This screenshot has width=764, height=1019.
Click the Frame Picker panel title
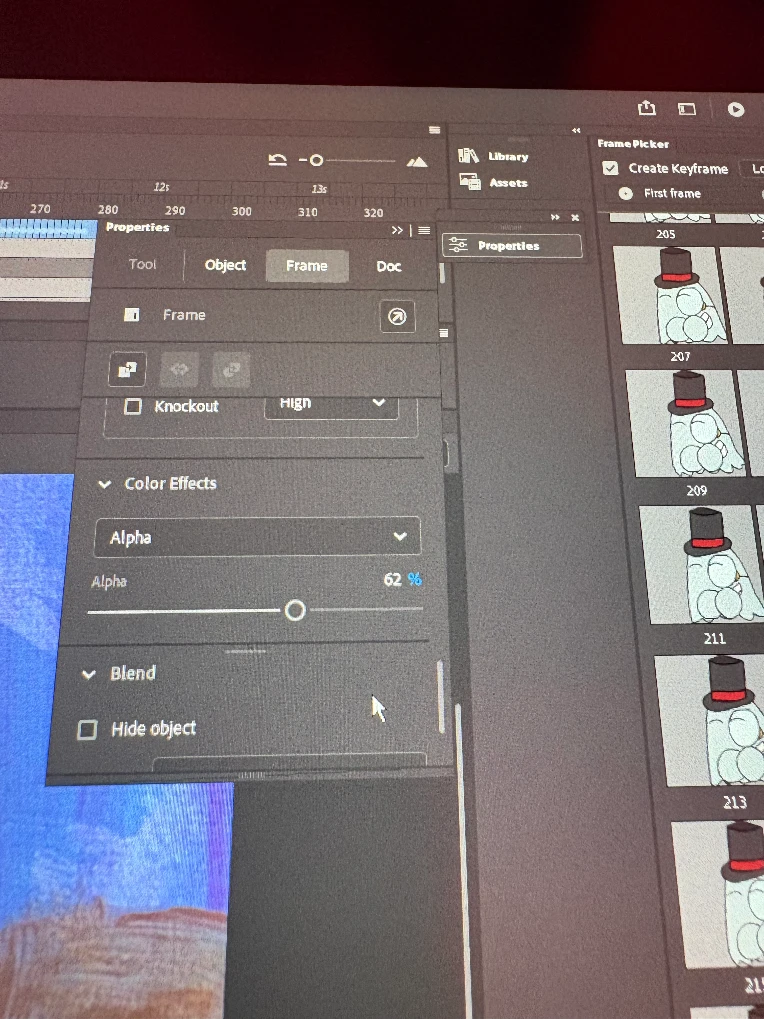(x=633, y=144)
